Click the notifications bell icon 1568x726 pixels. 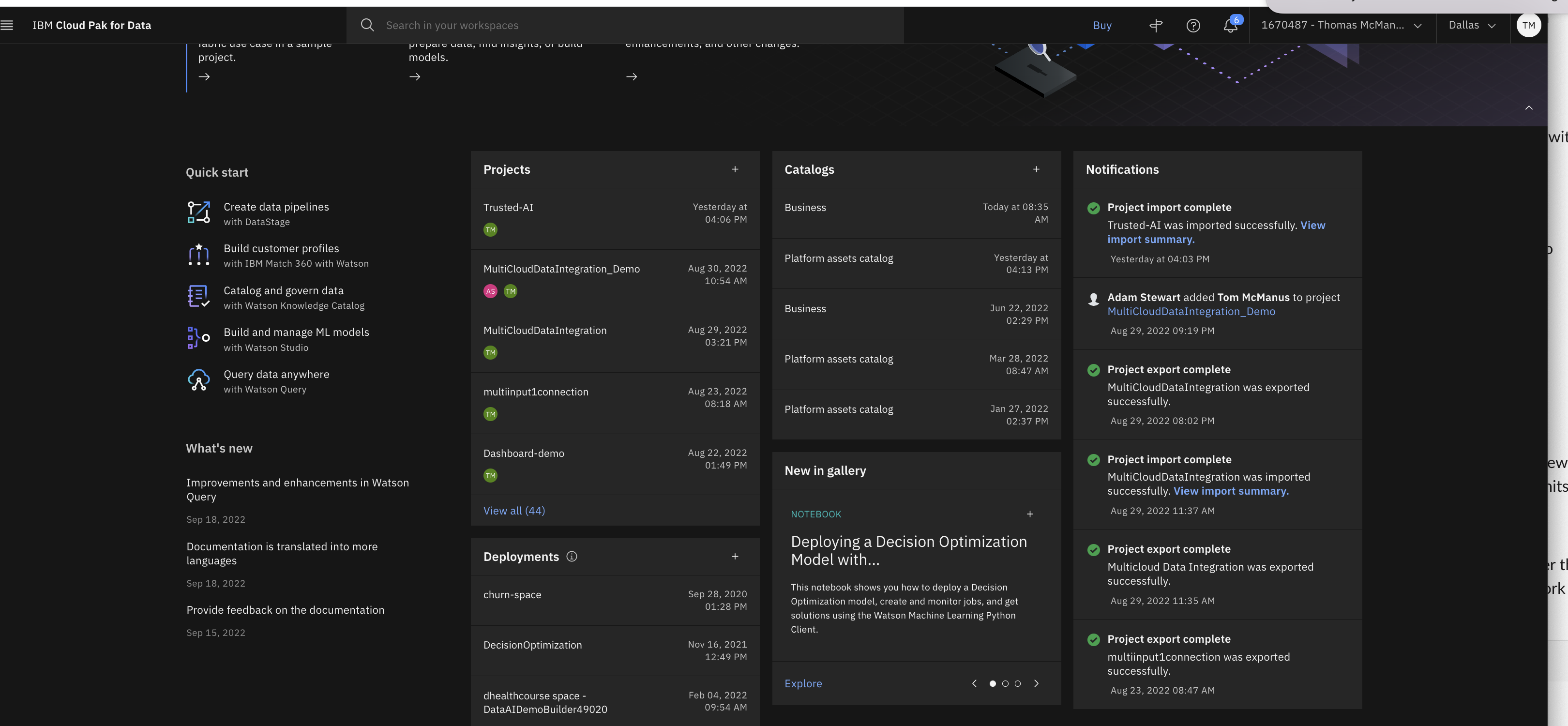[1230, 26]
